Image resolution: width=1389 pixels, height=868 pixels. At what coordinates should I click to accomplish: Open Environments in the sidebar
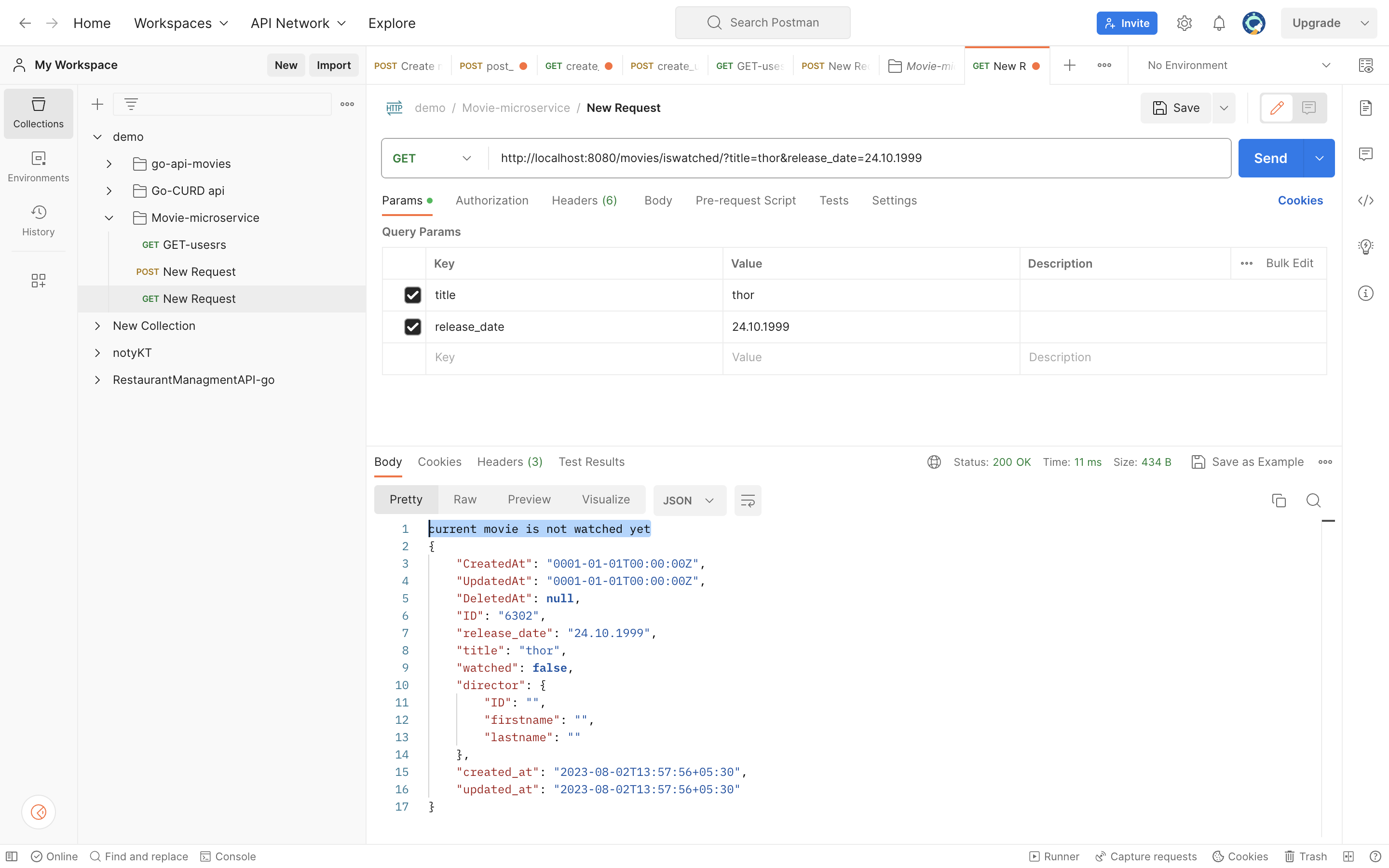(x=39, y=166)
